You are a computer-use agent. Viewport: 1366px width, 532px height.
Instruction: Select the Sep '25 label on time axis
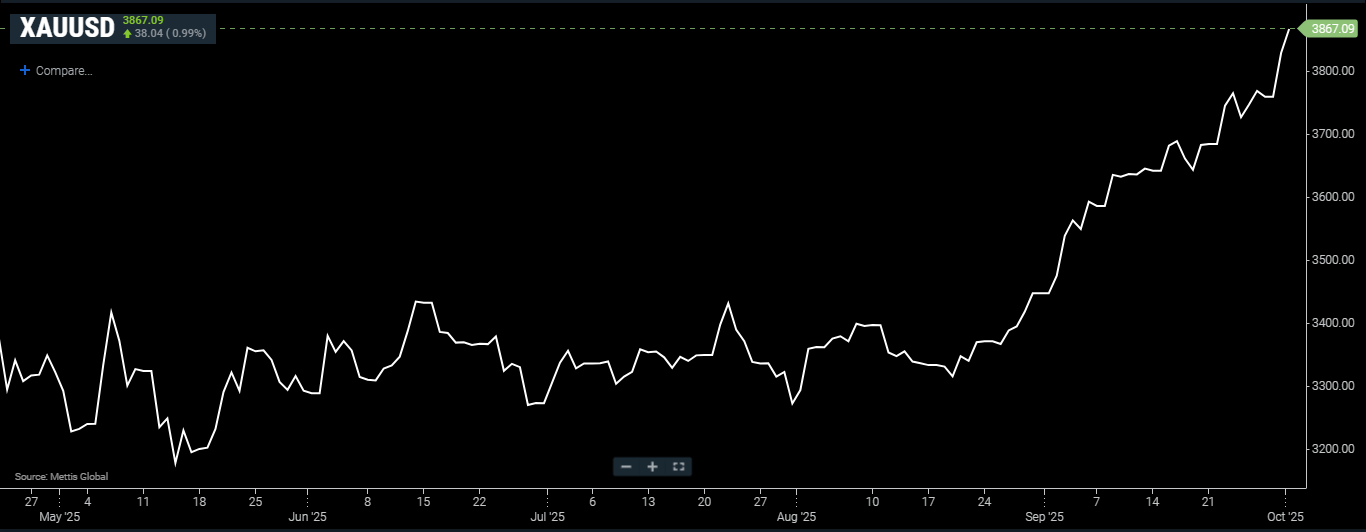(1044, 517)
